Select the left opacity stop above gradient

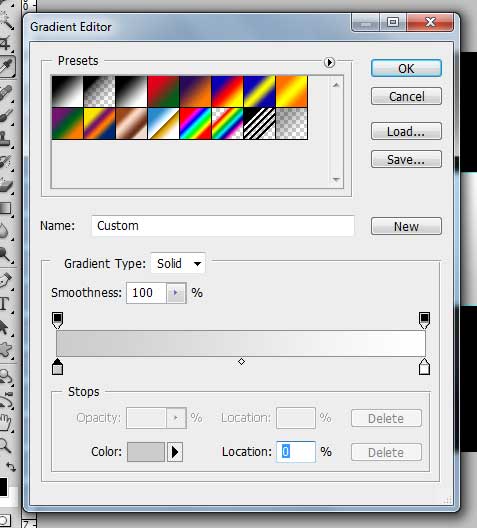pos(58,320)
